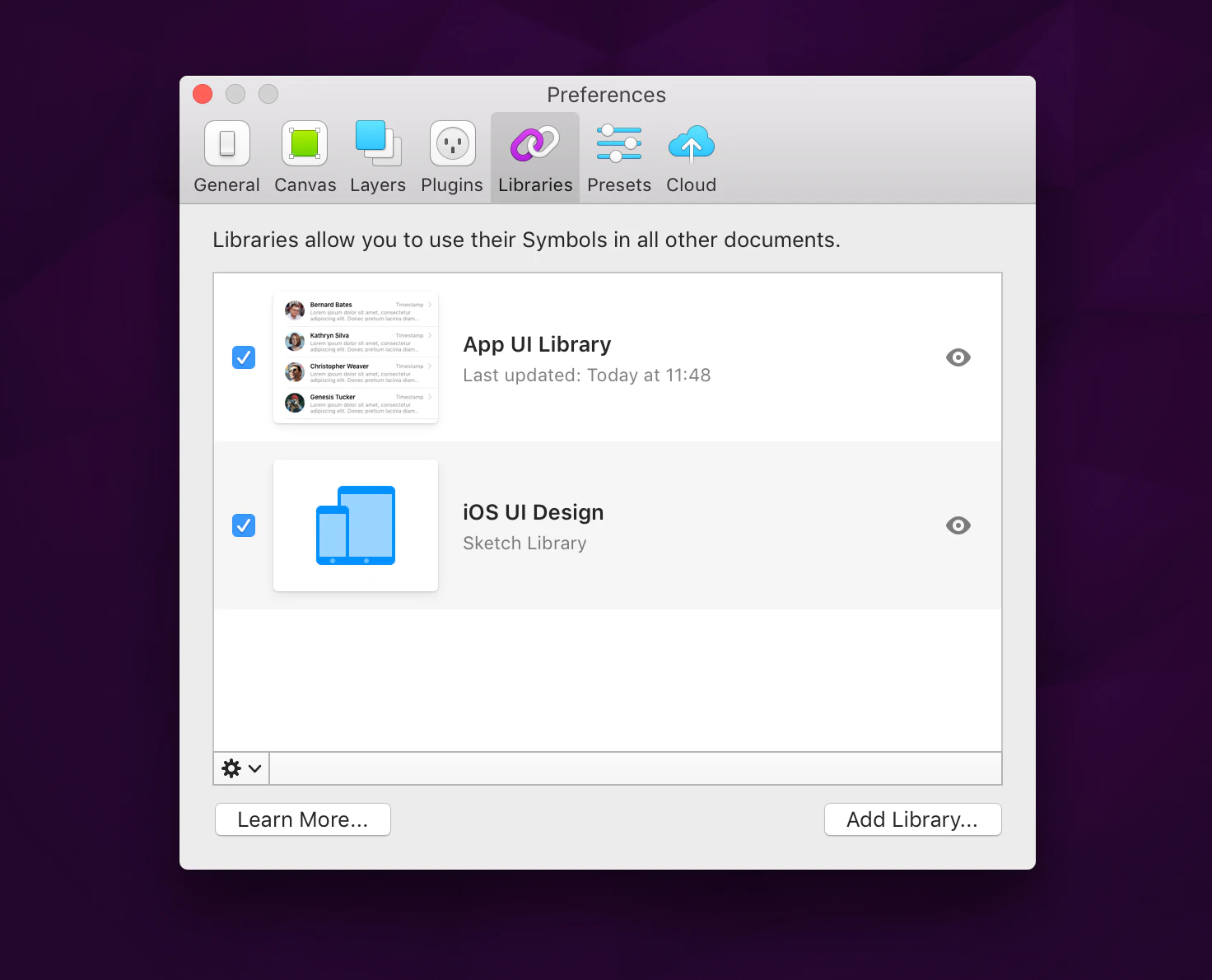
Task: Select the iOS UI Design title text
Action: 533,512
